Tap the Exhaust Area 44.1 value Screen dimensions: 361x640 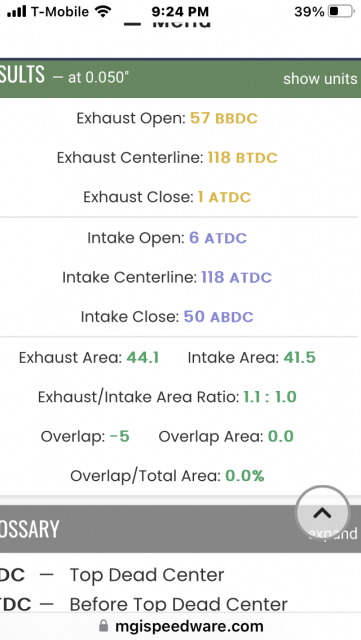[143, 358]
